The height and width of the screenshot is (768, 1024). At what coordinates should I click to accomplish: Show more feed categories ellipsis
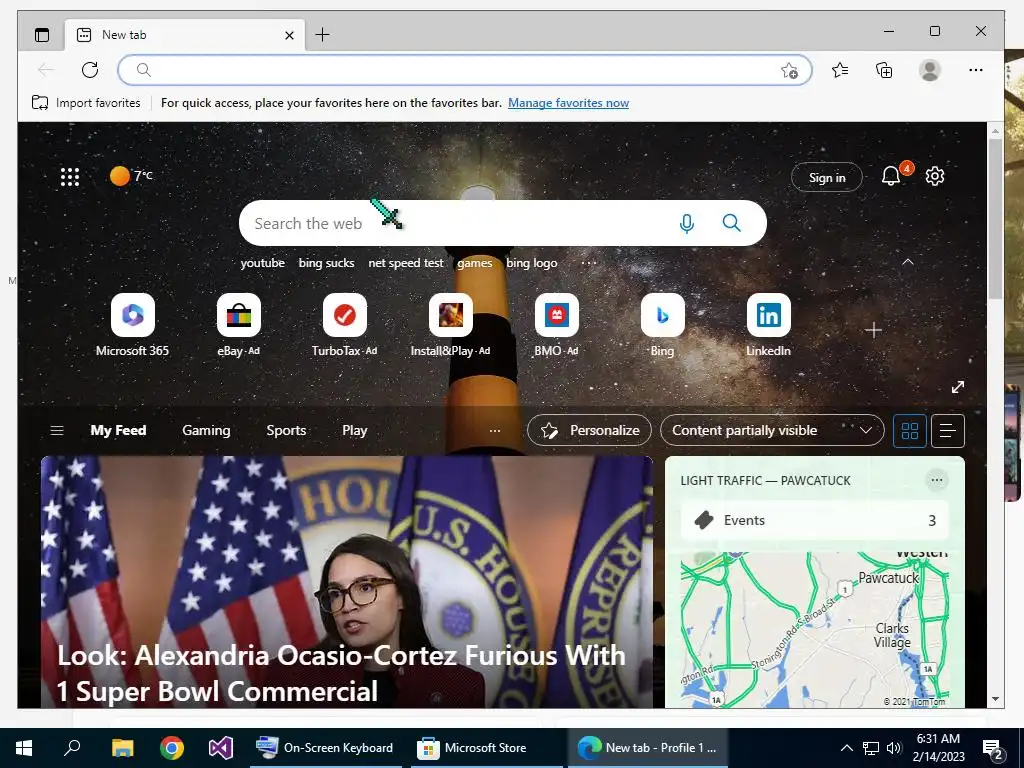495,430
